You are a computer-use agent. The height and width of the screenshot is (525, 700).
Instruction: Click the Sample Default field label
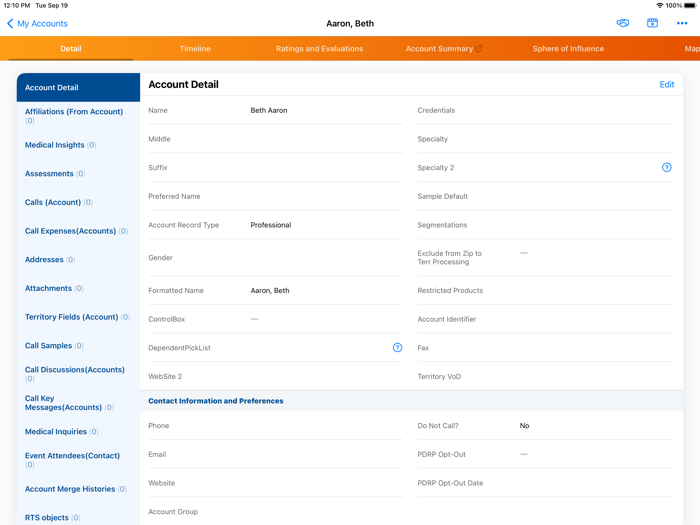[x=442, y=196]
